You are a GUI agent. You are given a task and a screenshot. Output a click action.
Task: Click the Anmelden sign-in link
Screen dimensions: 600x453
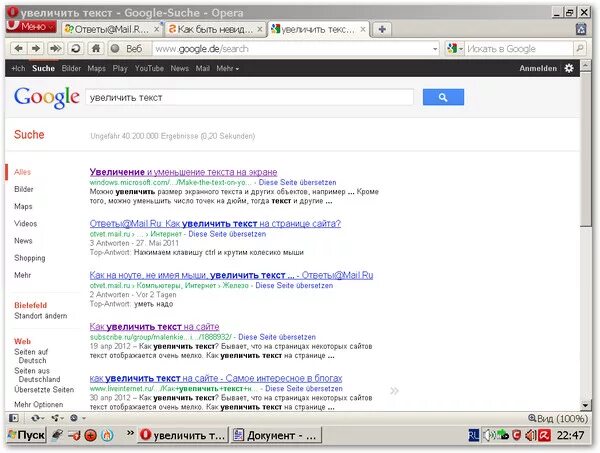(x=538, y=68)
